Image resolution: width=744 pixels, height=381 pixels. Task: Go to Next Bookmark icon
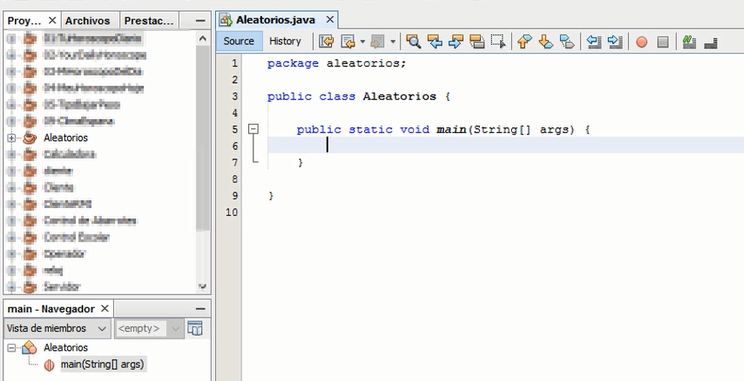pyautogui.click(x=546, y=42)
